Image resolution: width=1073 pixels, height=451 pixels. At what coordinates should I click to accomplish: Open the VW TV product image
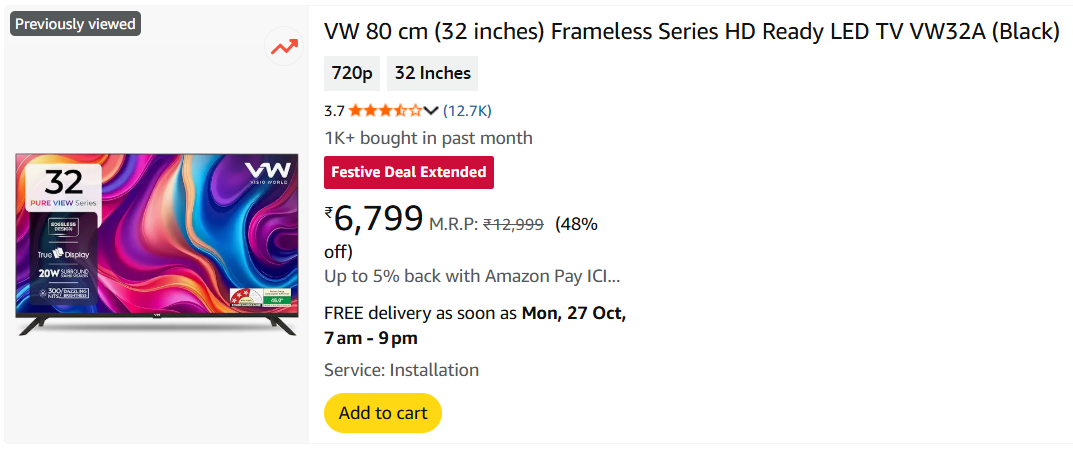point(156,245)
